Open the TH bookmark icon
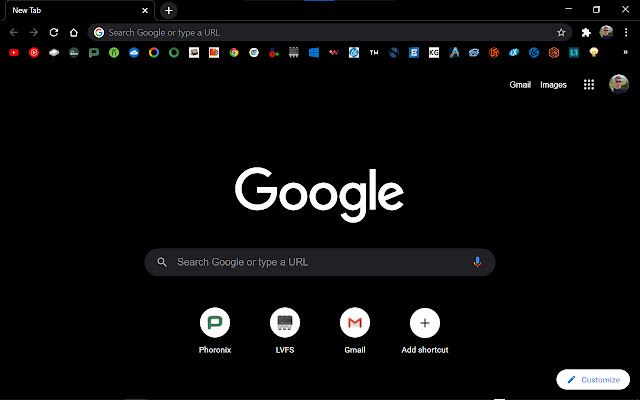This screenshot has width=640, height=400. tap(374, 53)
